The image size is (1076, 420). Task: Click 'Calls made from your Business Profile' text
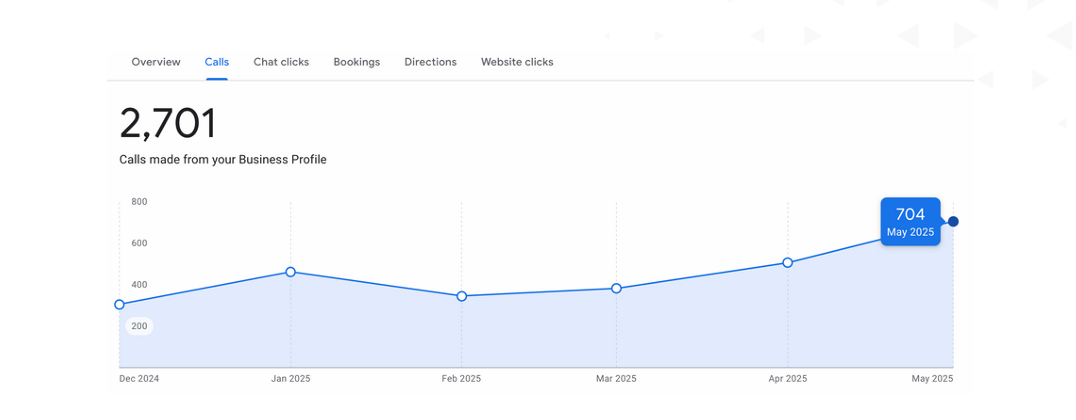[x=223, y=160]
